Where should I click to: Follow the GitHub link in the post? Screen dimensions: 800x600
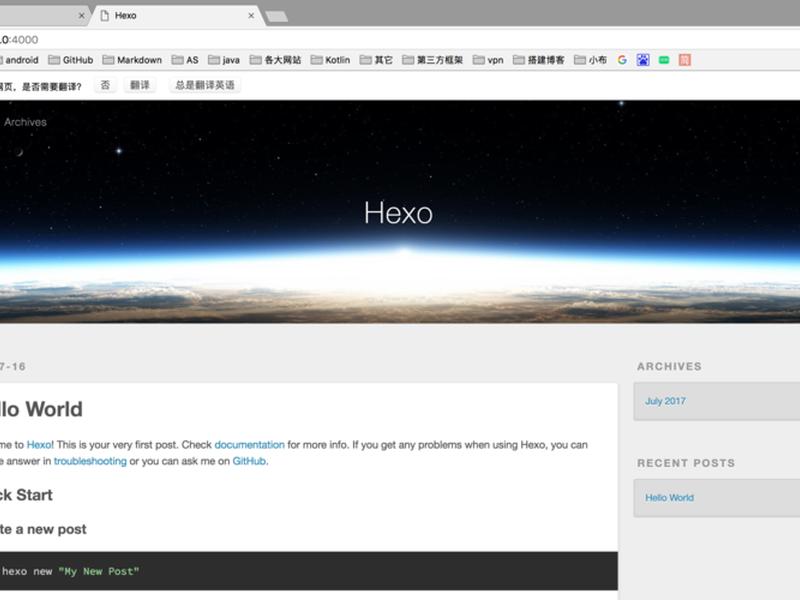pyautogui.click(x=249, y=461)
